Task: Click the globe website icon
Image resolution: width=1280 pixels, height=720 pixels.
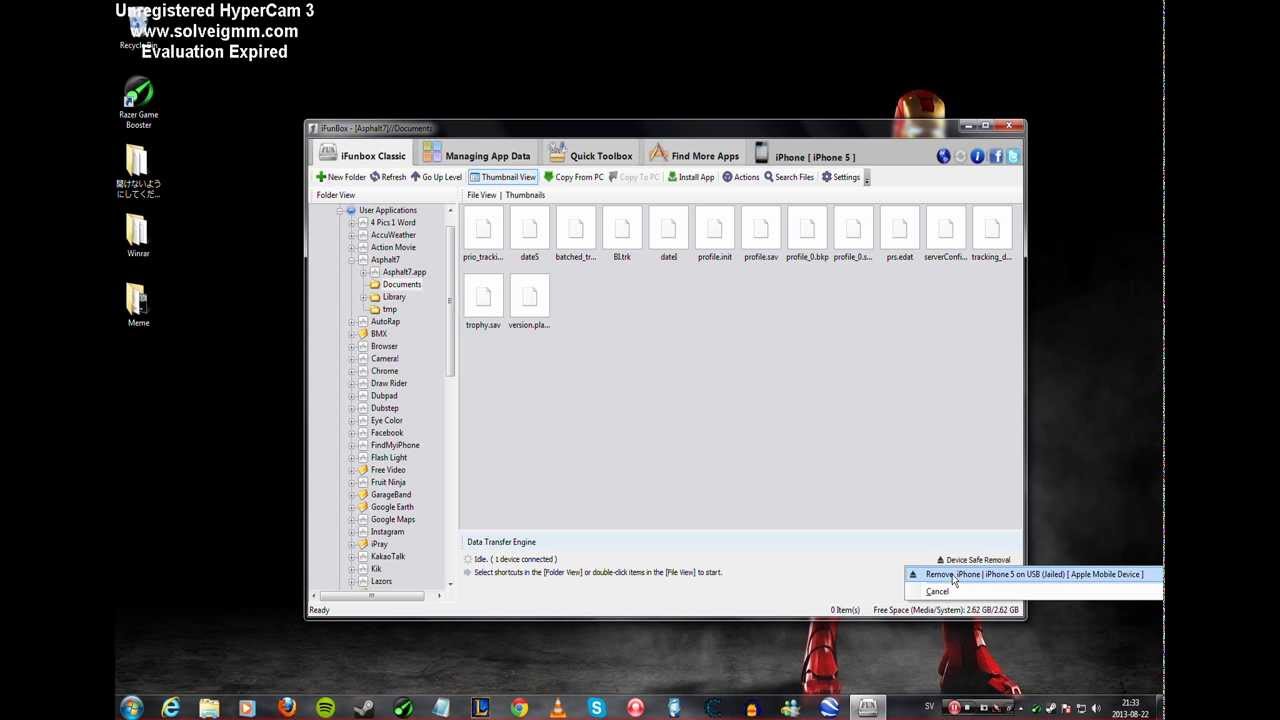Action: coord(943,156)
